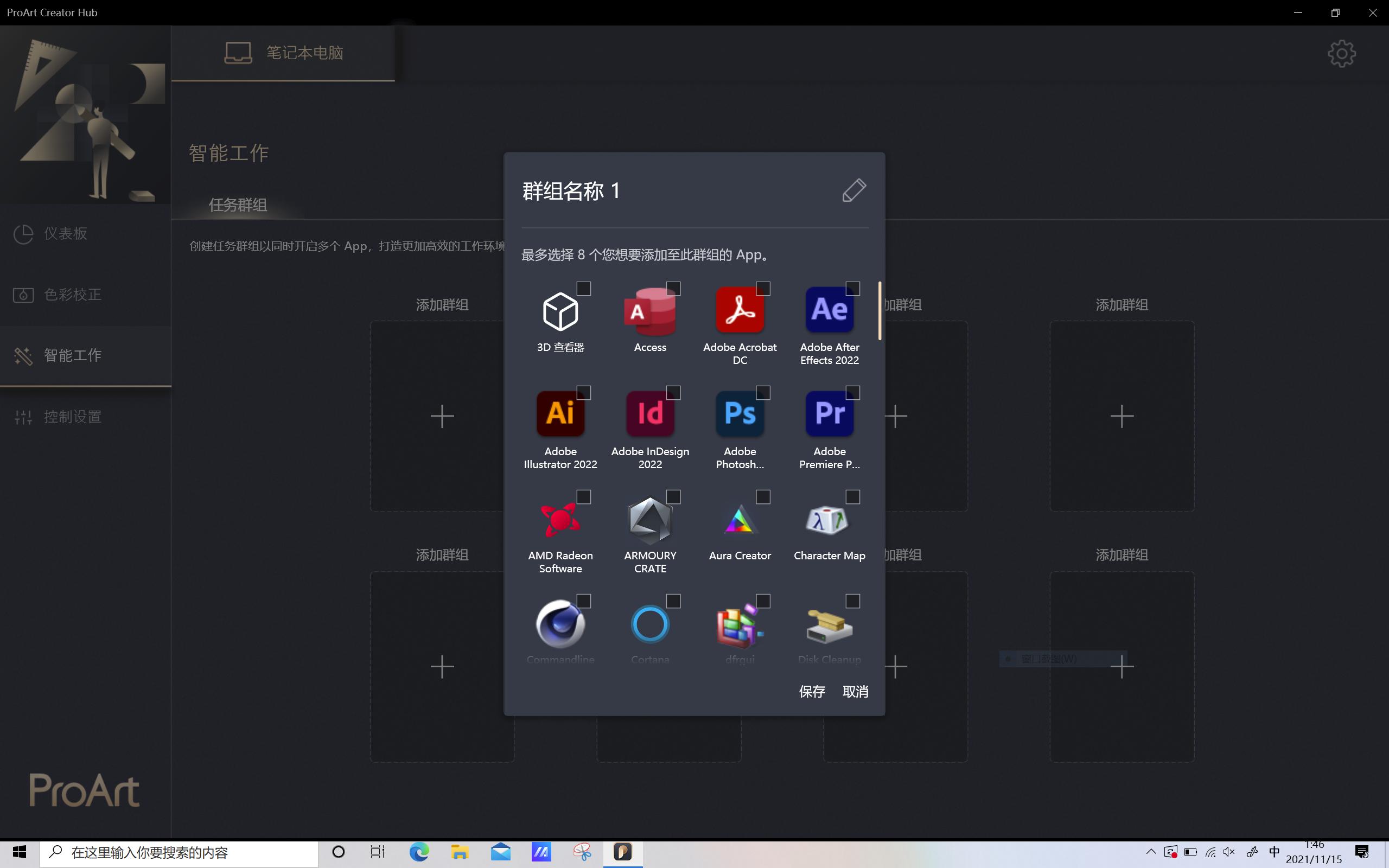1389x868 pixels.
Task: Check the Adobe Illustrator 2022 checkbox
Action: click(x=584, y=393)
